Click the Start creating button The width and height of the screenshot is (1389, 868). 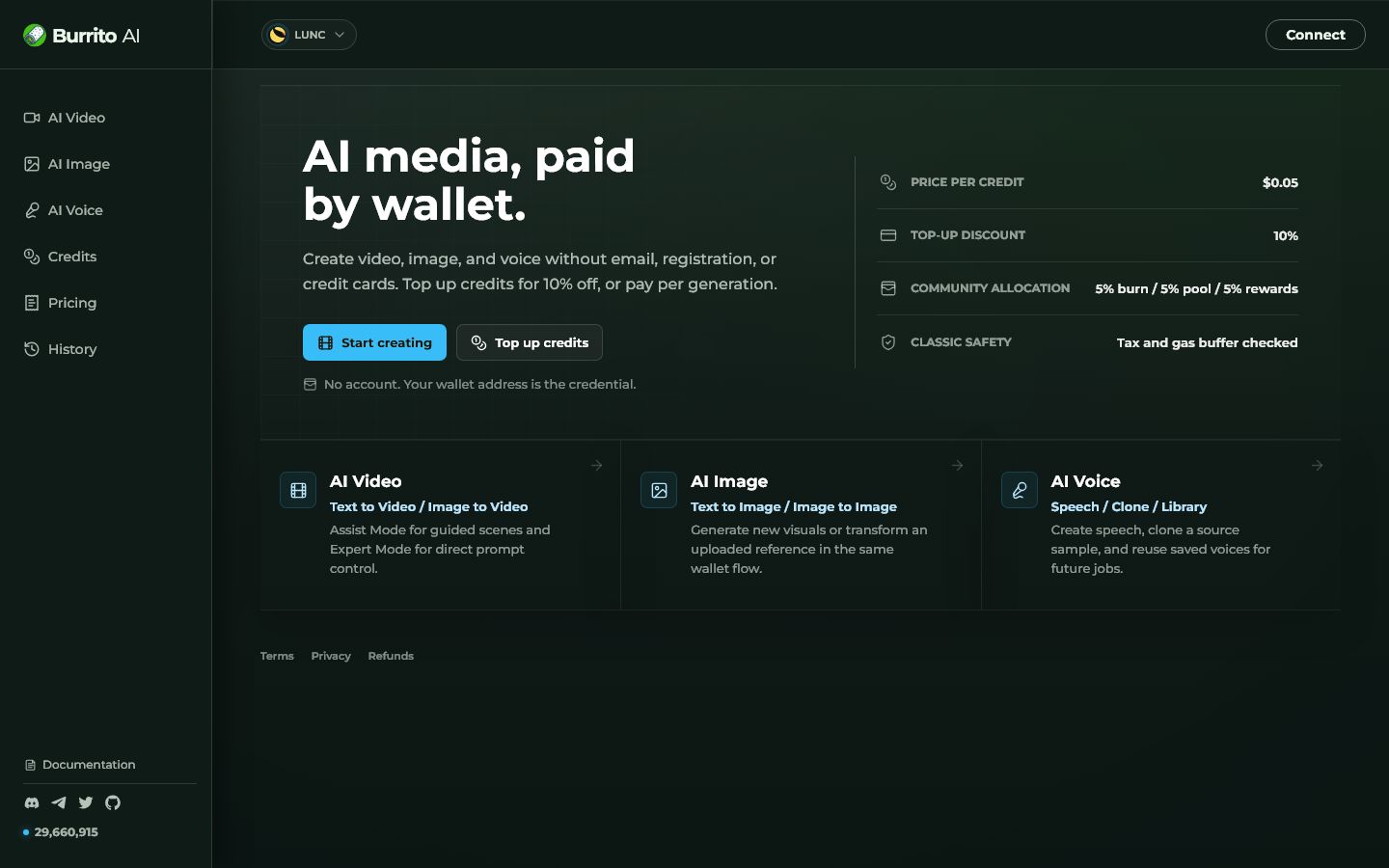click(374, 342)
